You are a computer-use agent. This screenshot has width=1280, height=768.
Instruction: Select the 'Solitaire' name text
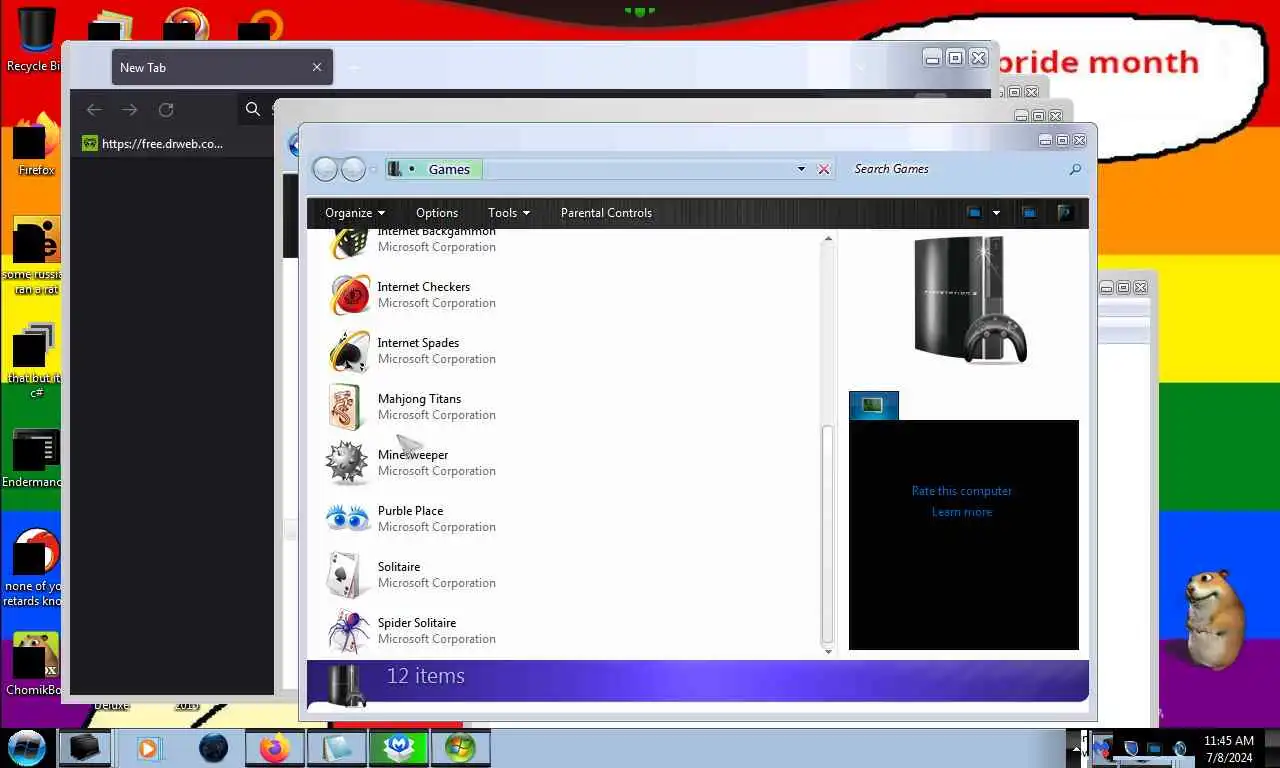[x=399, y=567]
